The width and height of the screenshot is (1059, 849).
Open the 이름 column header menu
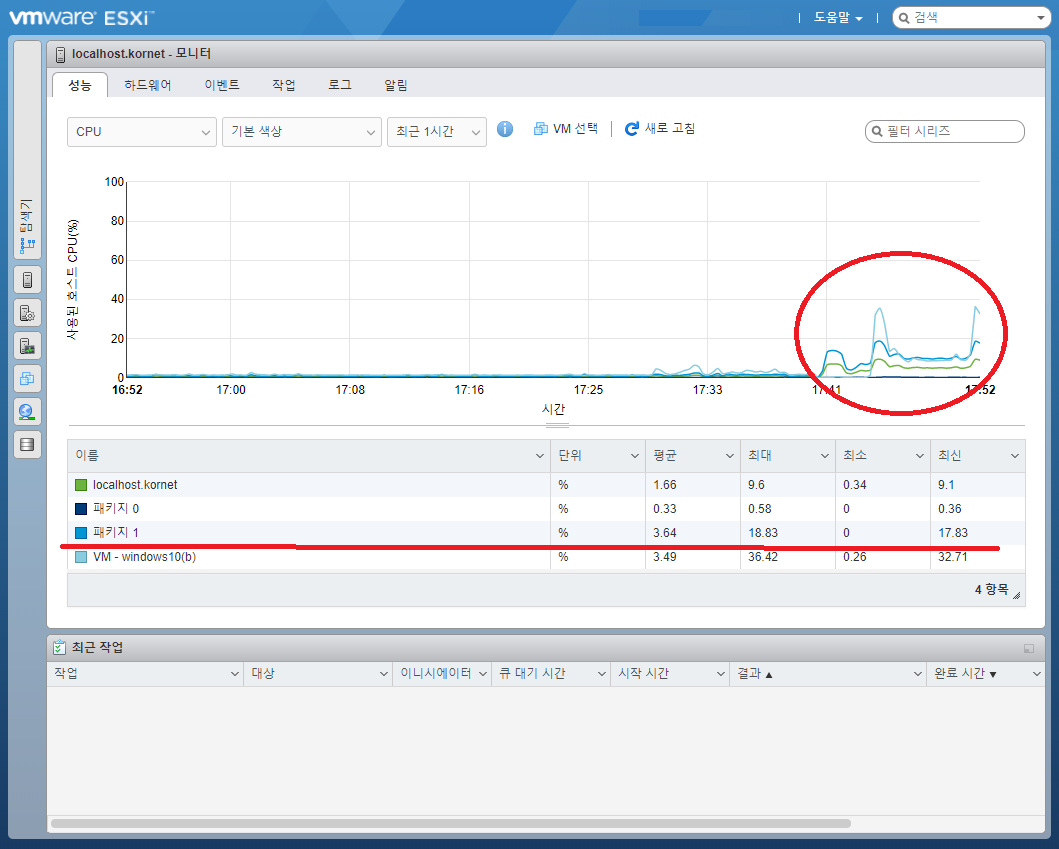coord(540,456)
